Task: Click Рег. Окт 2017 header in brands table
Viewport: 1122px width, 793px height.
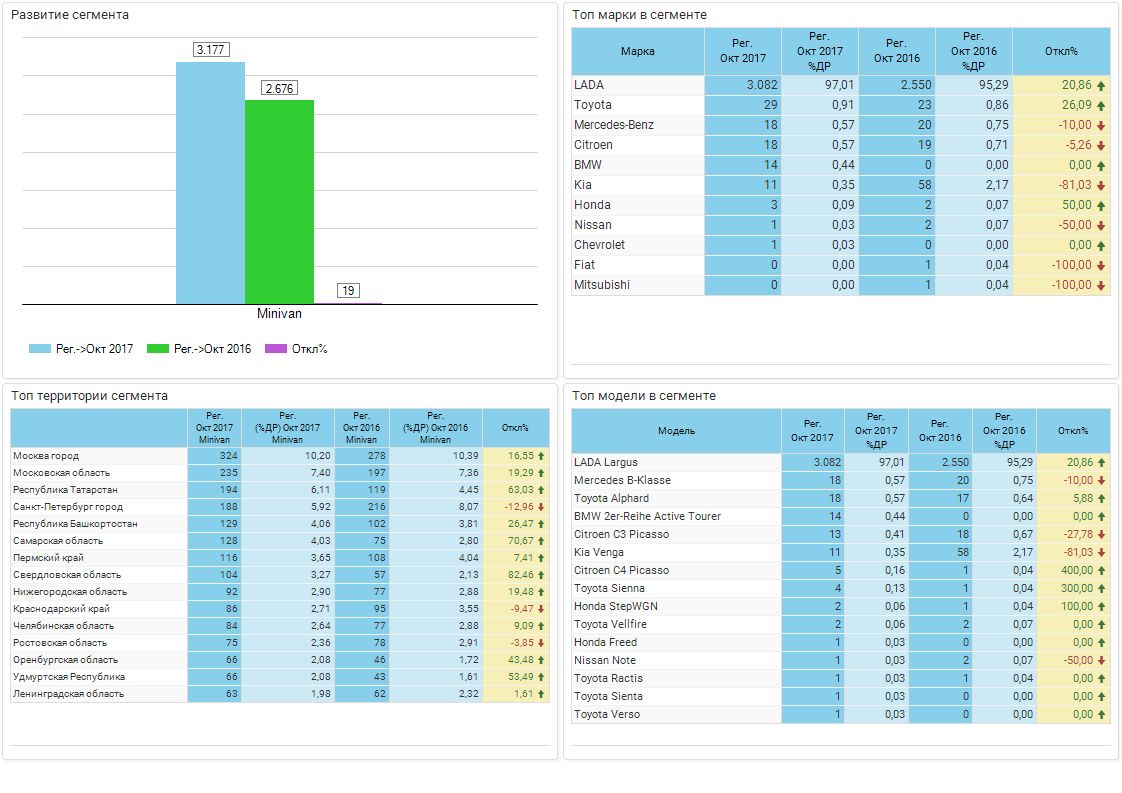Action: (743, 52)
